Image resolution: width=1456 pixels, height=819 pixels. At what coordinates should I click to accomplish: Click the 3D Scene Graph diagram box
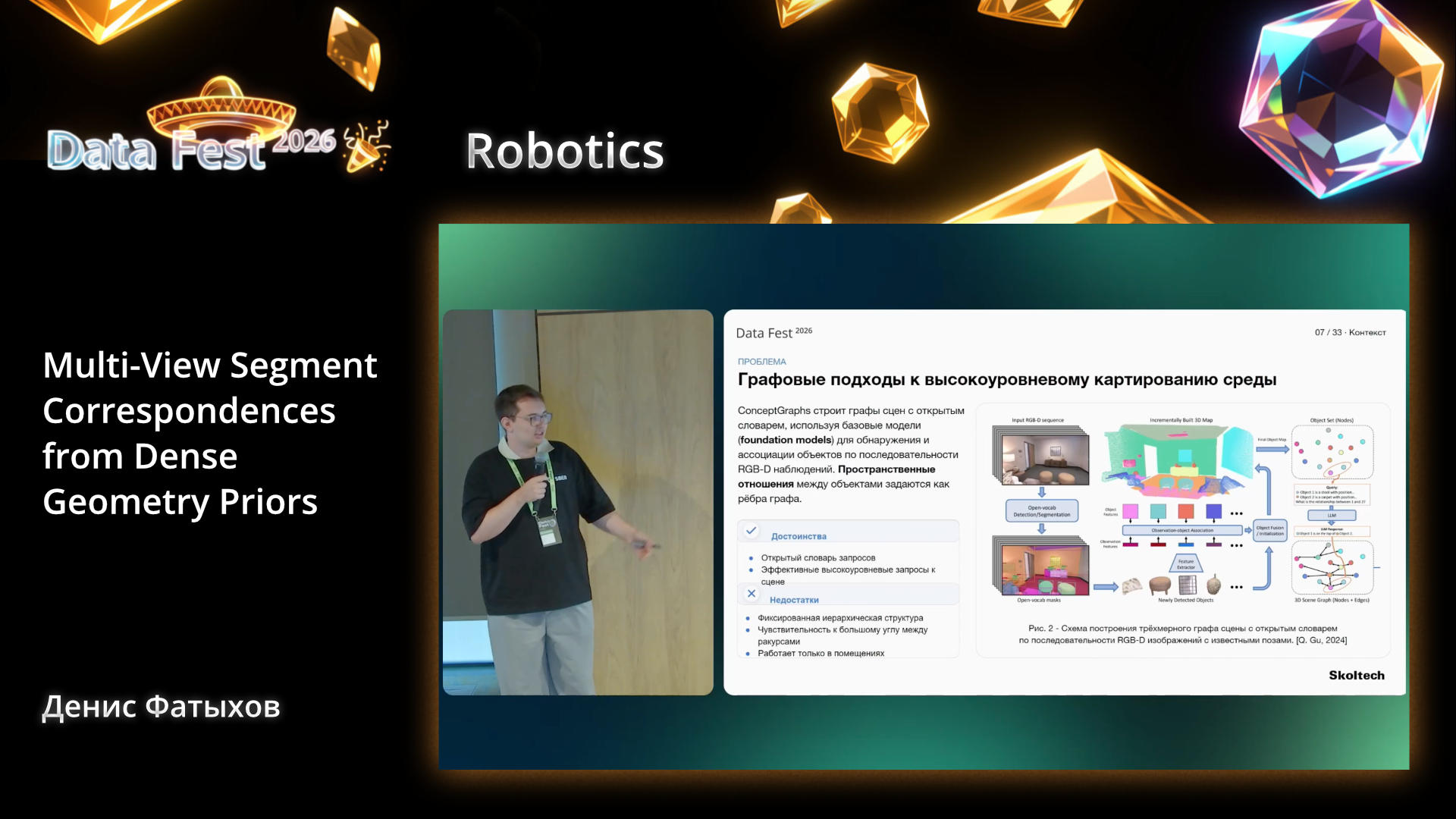click(x=1332, y=568)
